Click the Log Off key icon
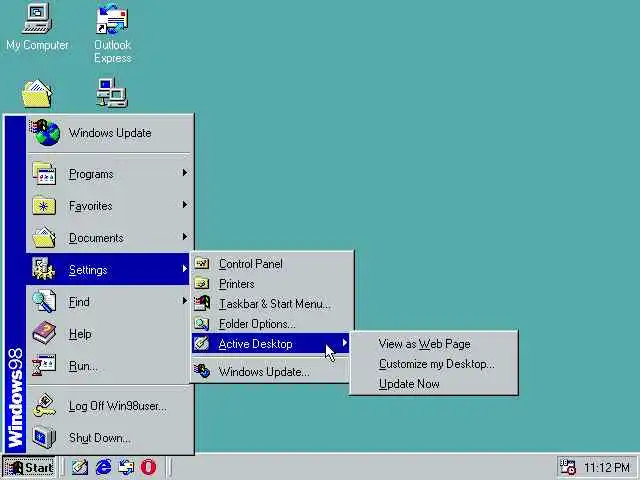640x480 pixels. click(44, 405)
